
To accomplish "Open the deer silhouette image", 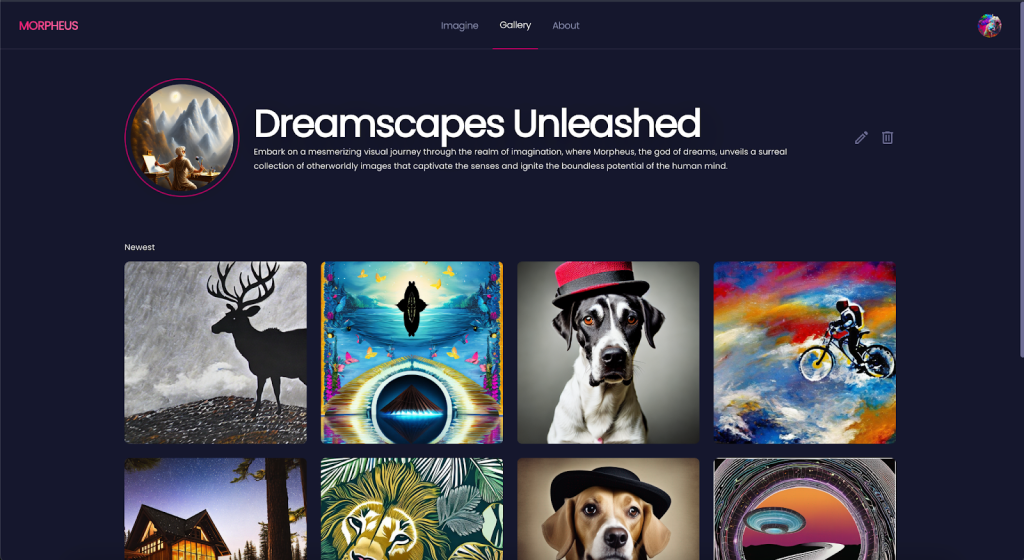I will [216, 352].
